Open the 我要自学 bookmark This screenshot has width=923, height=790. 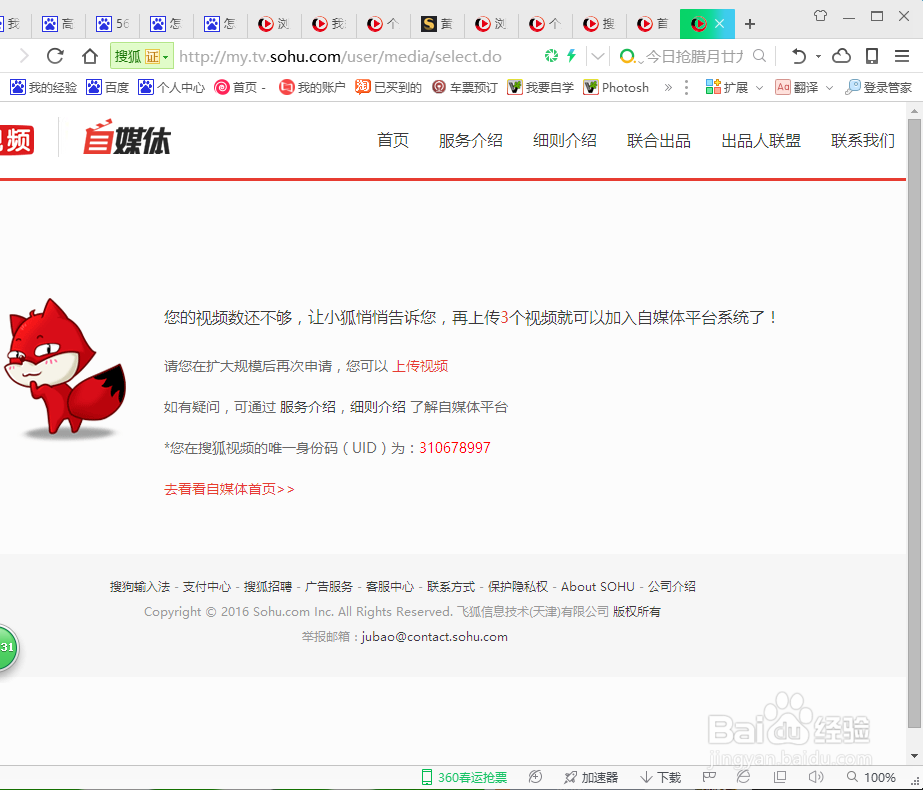(540, 88)
